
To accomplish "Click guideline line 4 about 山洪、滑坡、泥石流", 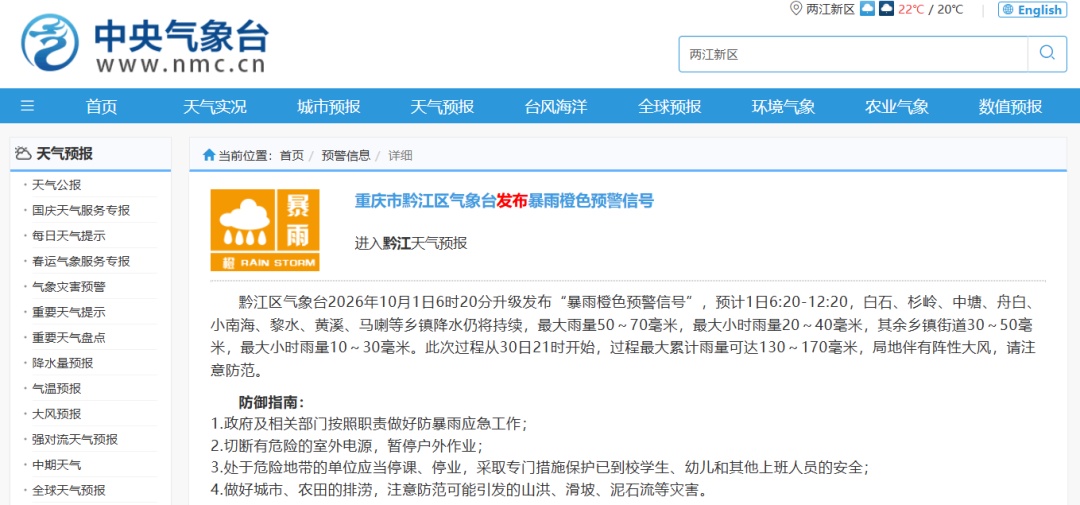I will coord(459,490).
